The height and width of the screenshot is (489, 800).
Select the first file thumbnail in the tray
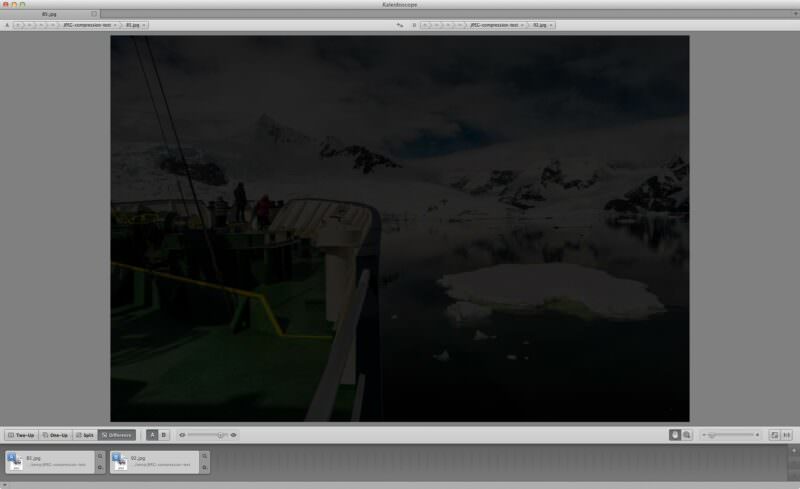pyautogui.click(x=50, y=462)
